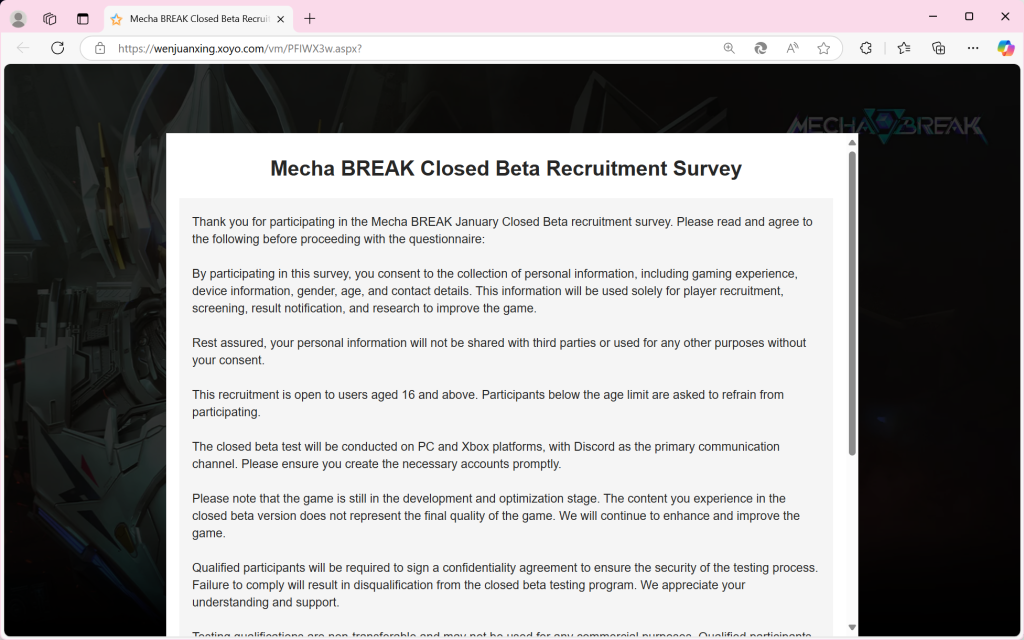Go back with the back arrow

24,48
